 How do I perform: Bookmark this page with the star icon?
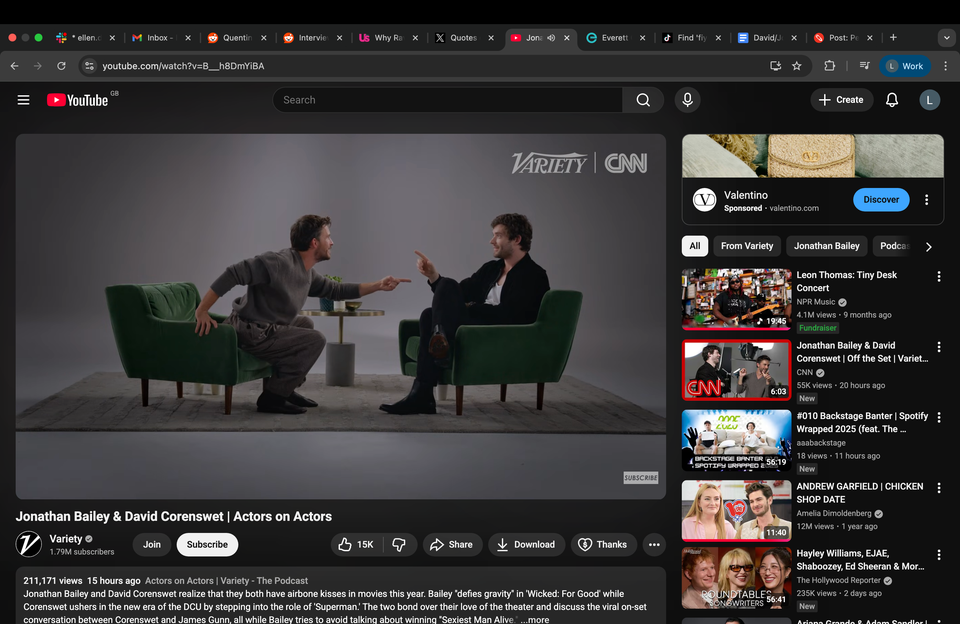click(795, 67)
